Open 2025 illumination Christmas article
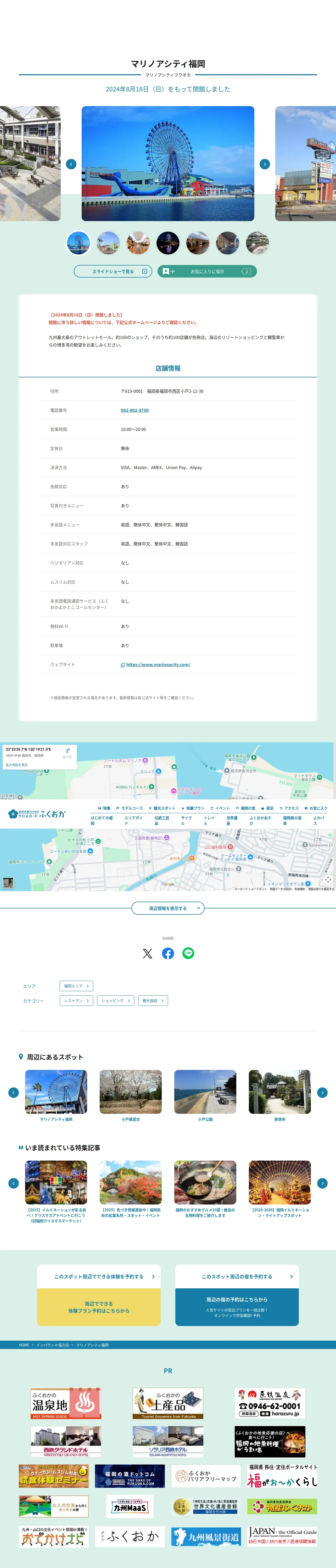This screenshot has height=1568, width=336. tap(56, 1192)
